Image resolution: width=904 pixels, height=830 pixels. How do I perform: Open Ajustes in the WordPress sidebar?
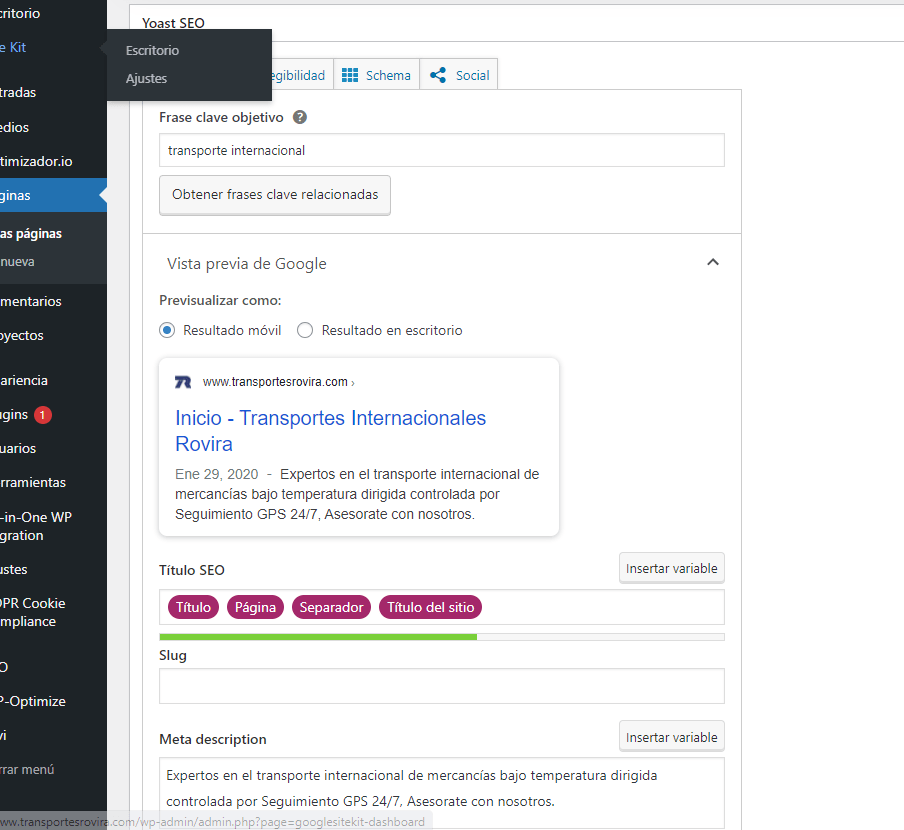coord(53,569)
